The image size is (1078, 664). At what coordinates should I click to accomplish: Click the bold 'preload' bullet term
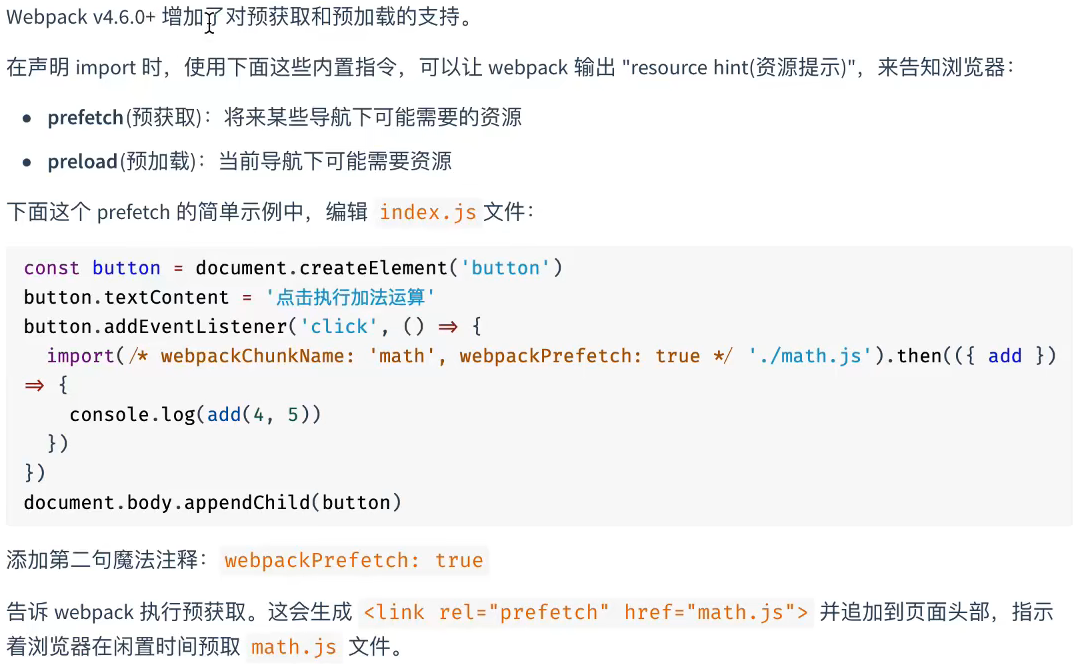pos(82,162)
